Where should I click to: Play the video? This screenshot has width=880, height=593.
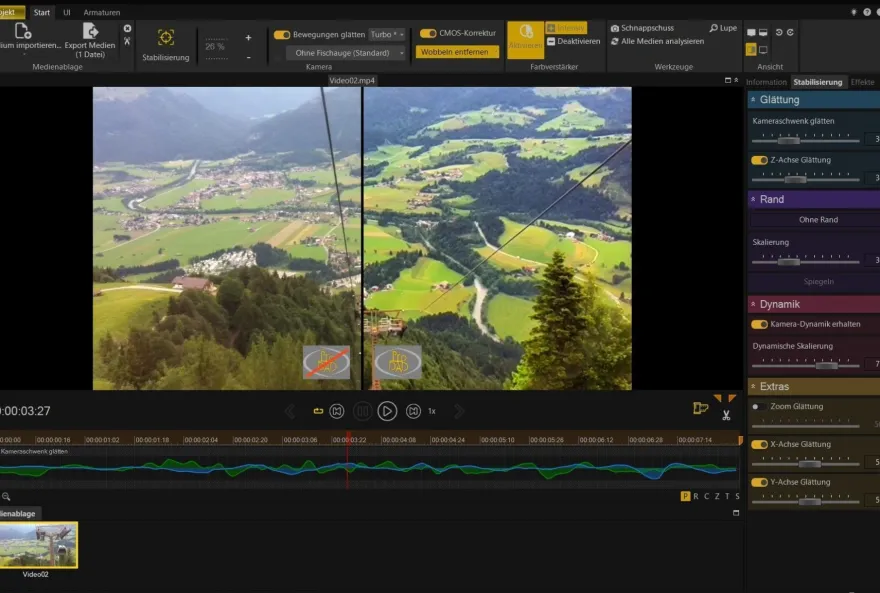click(x=387, y=411)
